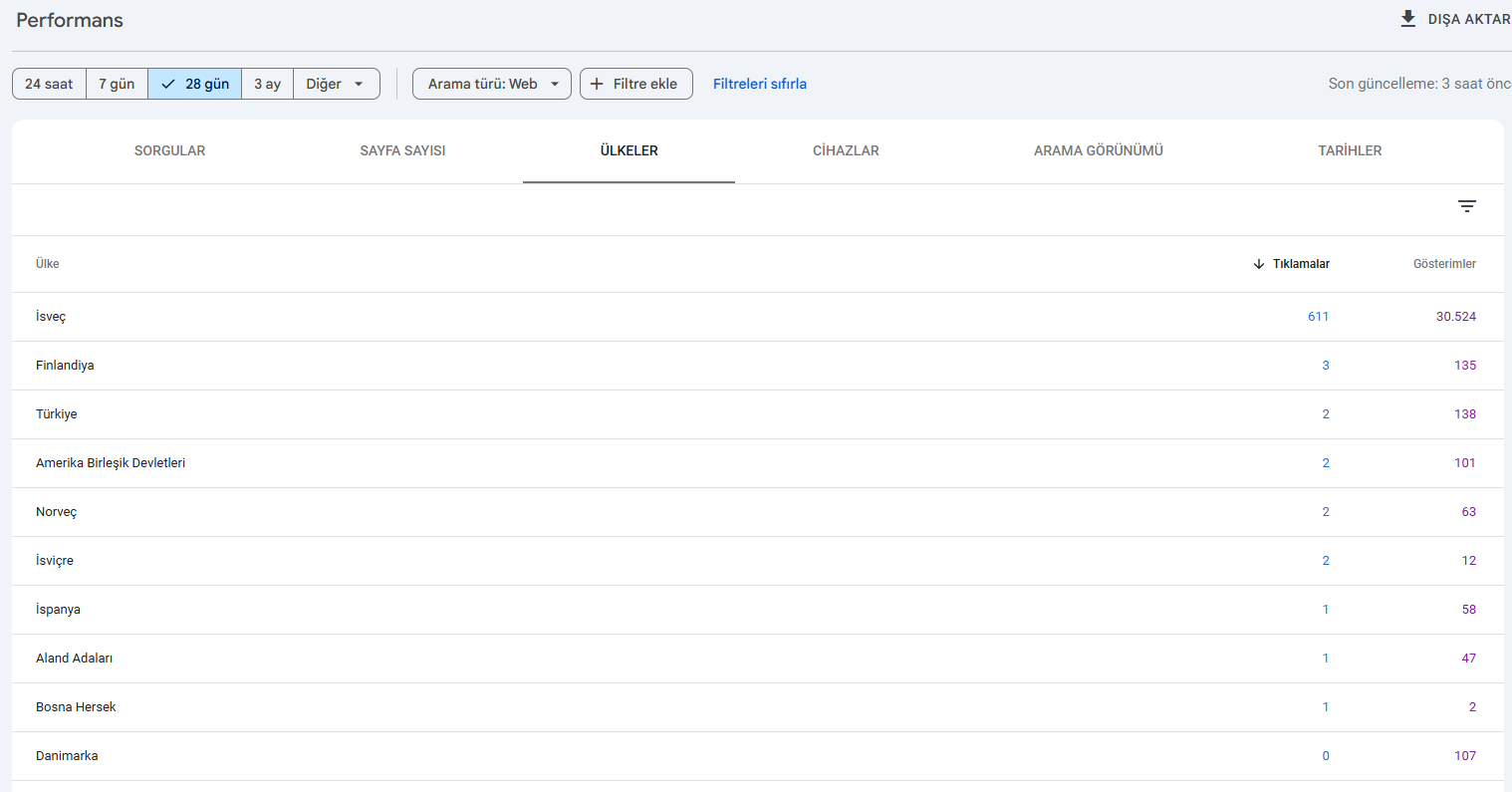Select the Finlandiya country row
1512x792 pixels.
pyautogui.click(x=758, y=366)
